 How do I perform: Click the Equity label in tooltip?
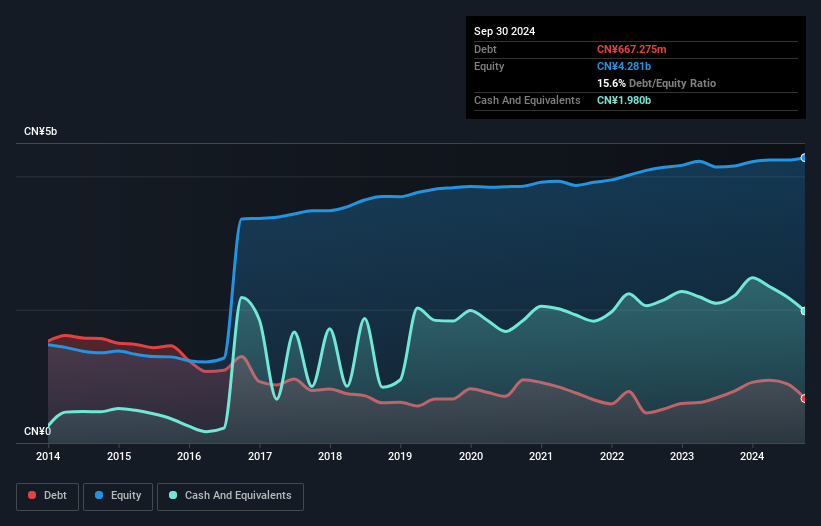tap(489, 66)
